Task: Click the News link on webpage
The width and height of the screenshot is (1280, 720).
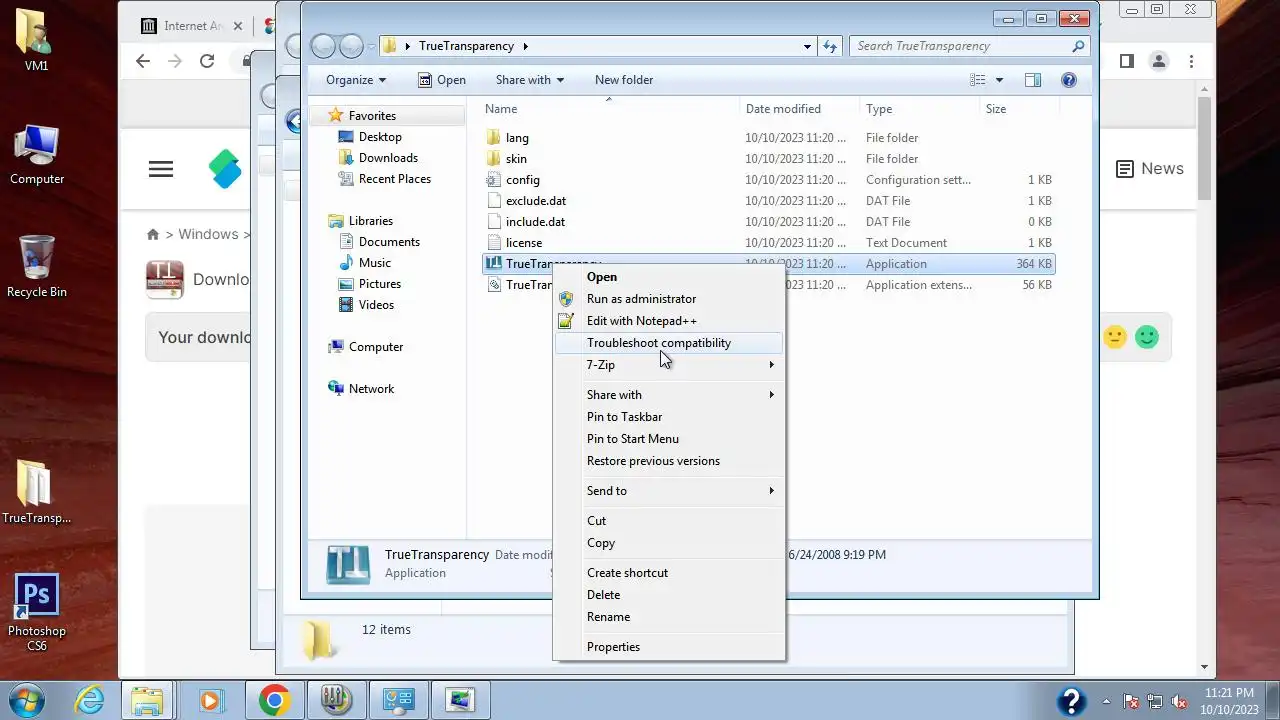Action: (1150, 169)
